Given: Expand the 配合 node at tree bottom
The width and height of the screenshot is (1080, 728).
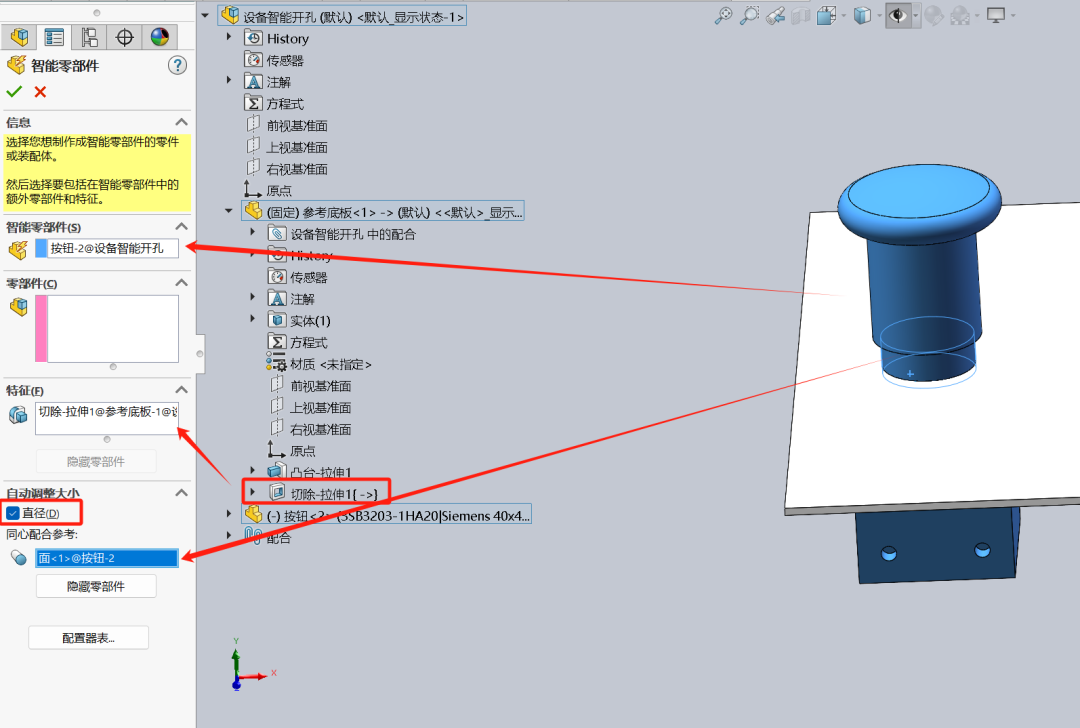Looking at the screenshot, I should click(x=229, y=537).
